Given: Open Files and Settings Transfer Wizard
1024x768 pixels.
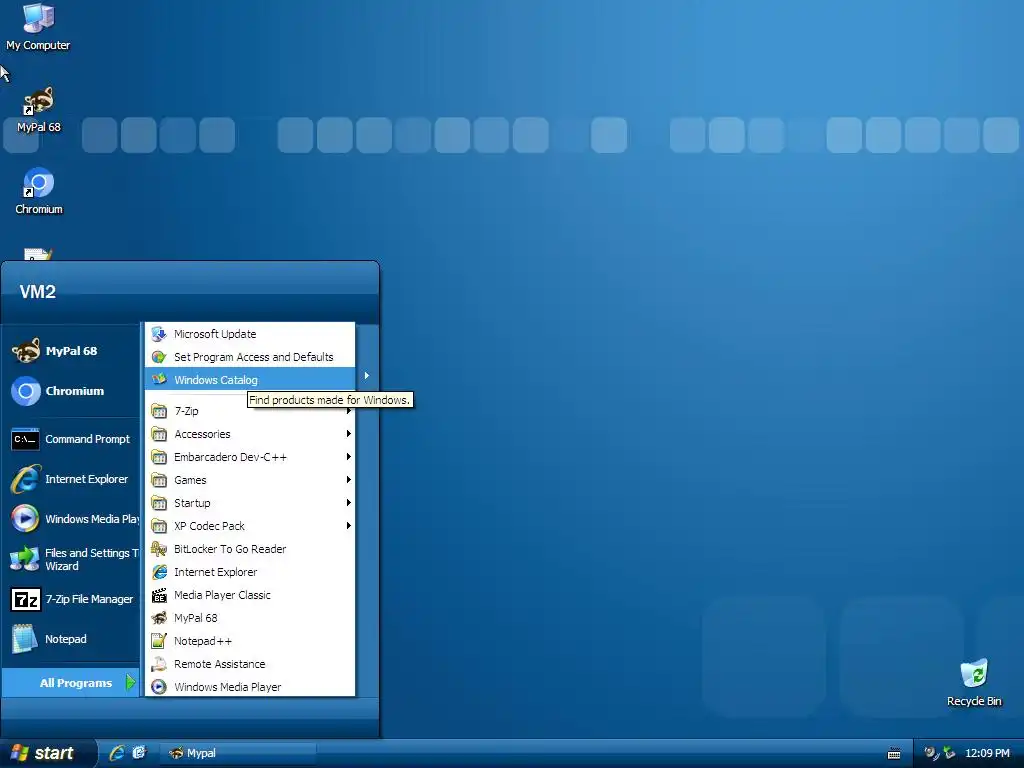Looking at the screenshot, I should pos(72,560).
